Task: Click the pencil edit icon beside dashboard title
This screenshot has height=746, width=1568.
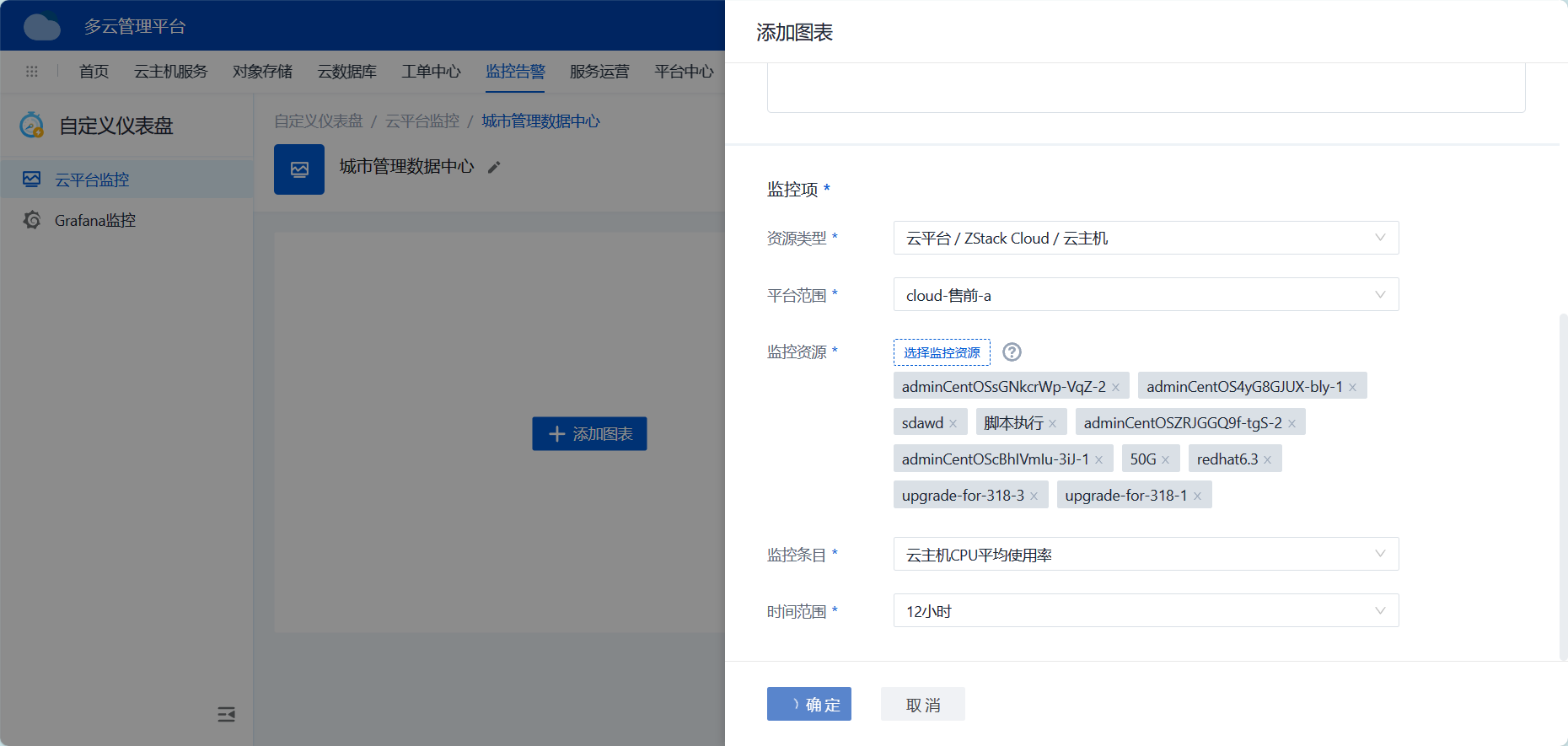Action: (494, 168)
